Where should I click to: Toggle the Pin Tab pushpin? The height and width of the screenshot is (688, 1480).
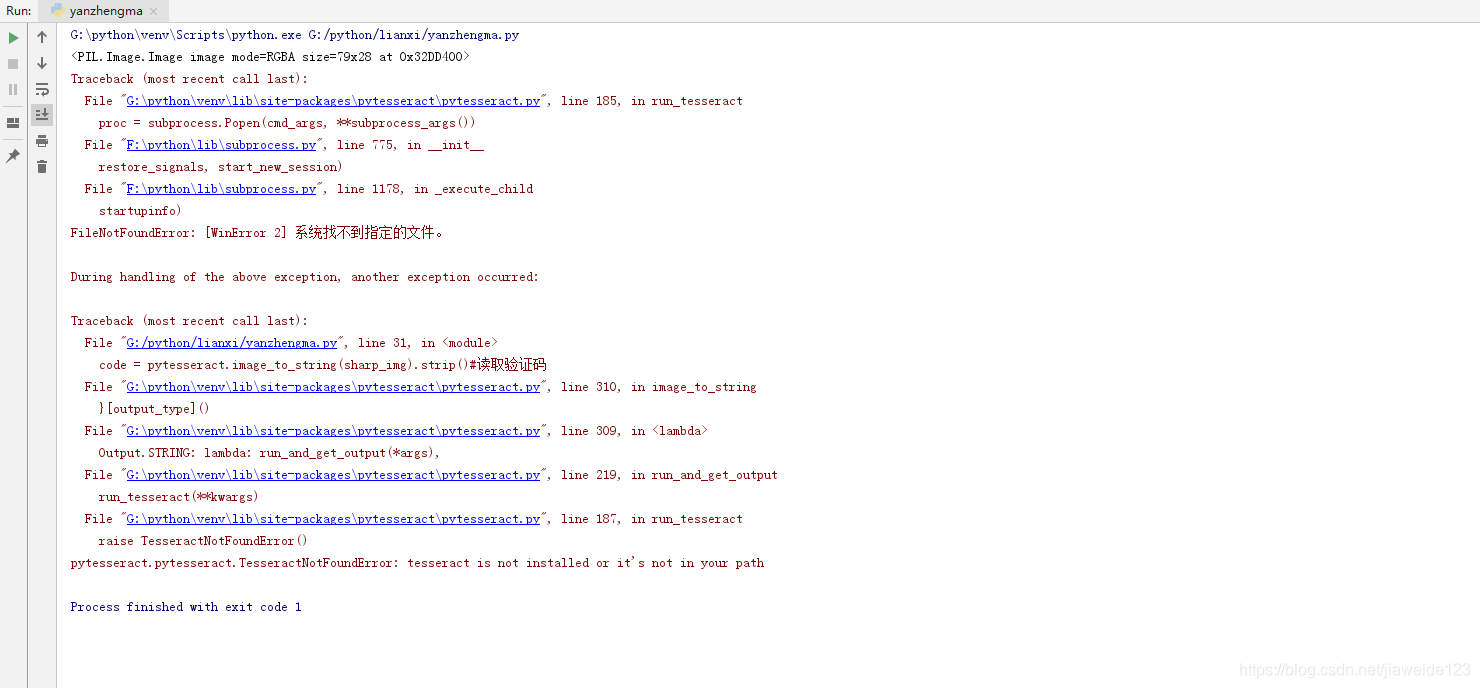click(x=13, y=156)
